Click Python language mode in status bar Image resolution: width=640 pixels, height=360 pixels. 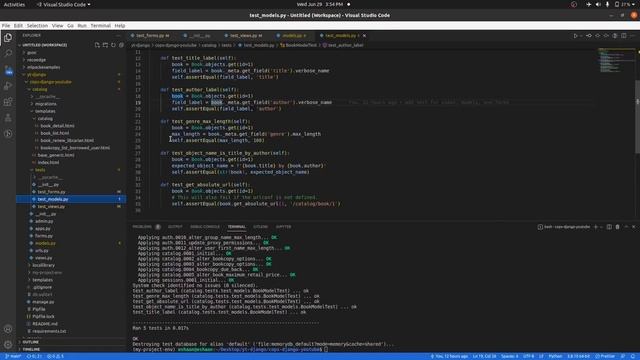point(555,356)
